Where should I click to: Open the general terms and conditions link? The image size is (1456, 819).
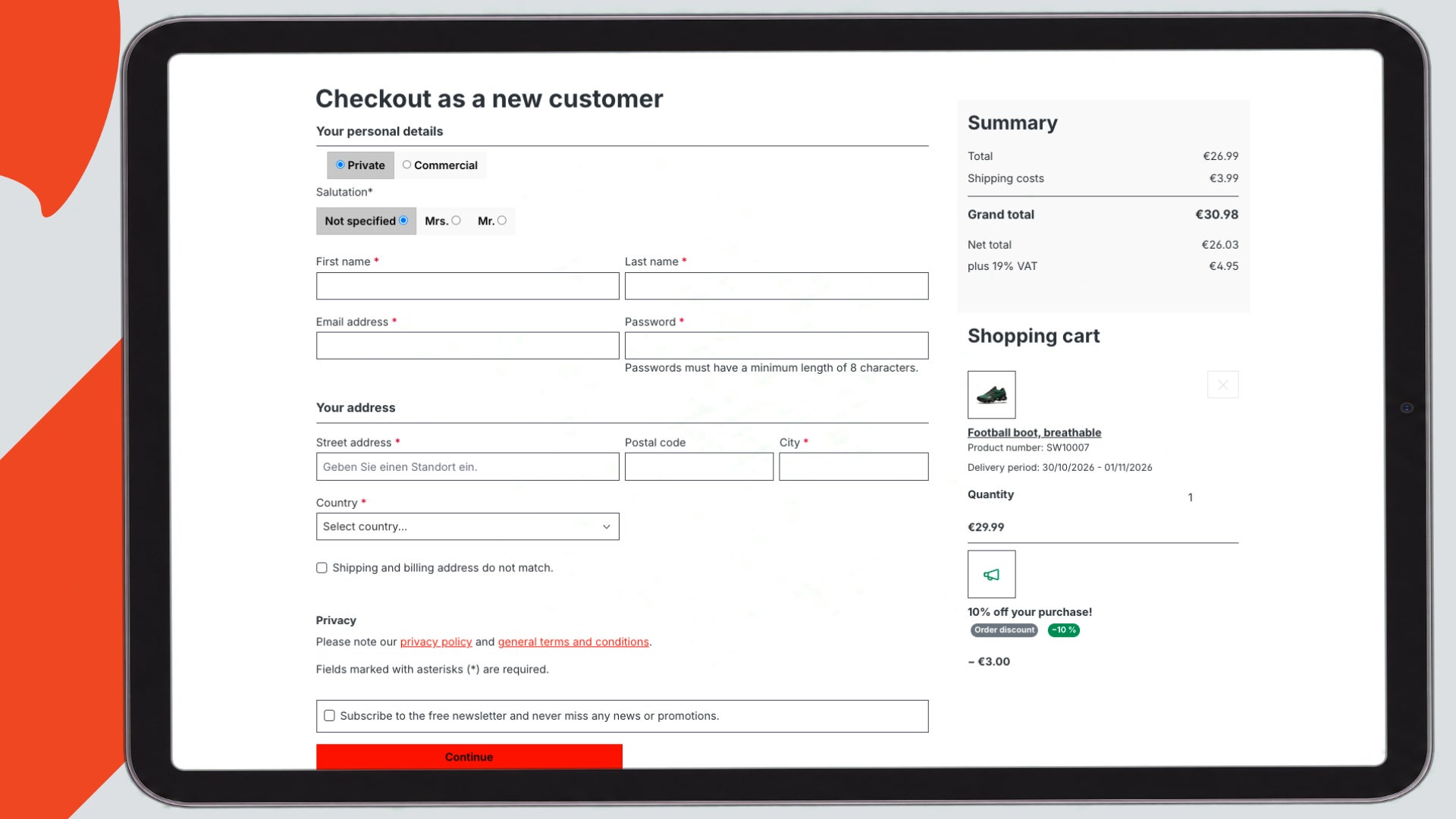[x=573, y=642]
